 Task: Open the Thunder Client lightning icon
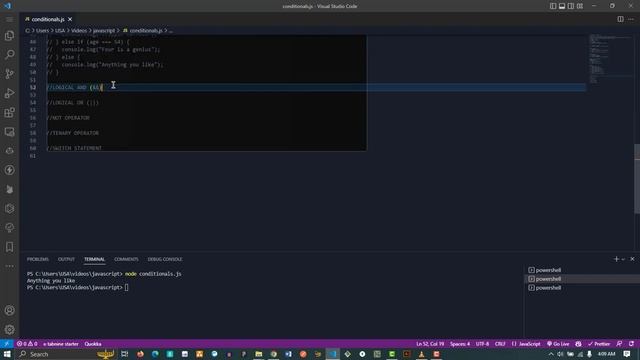click(9, 170)
